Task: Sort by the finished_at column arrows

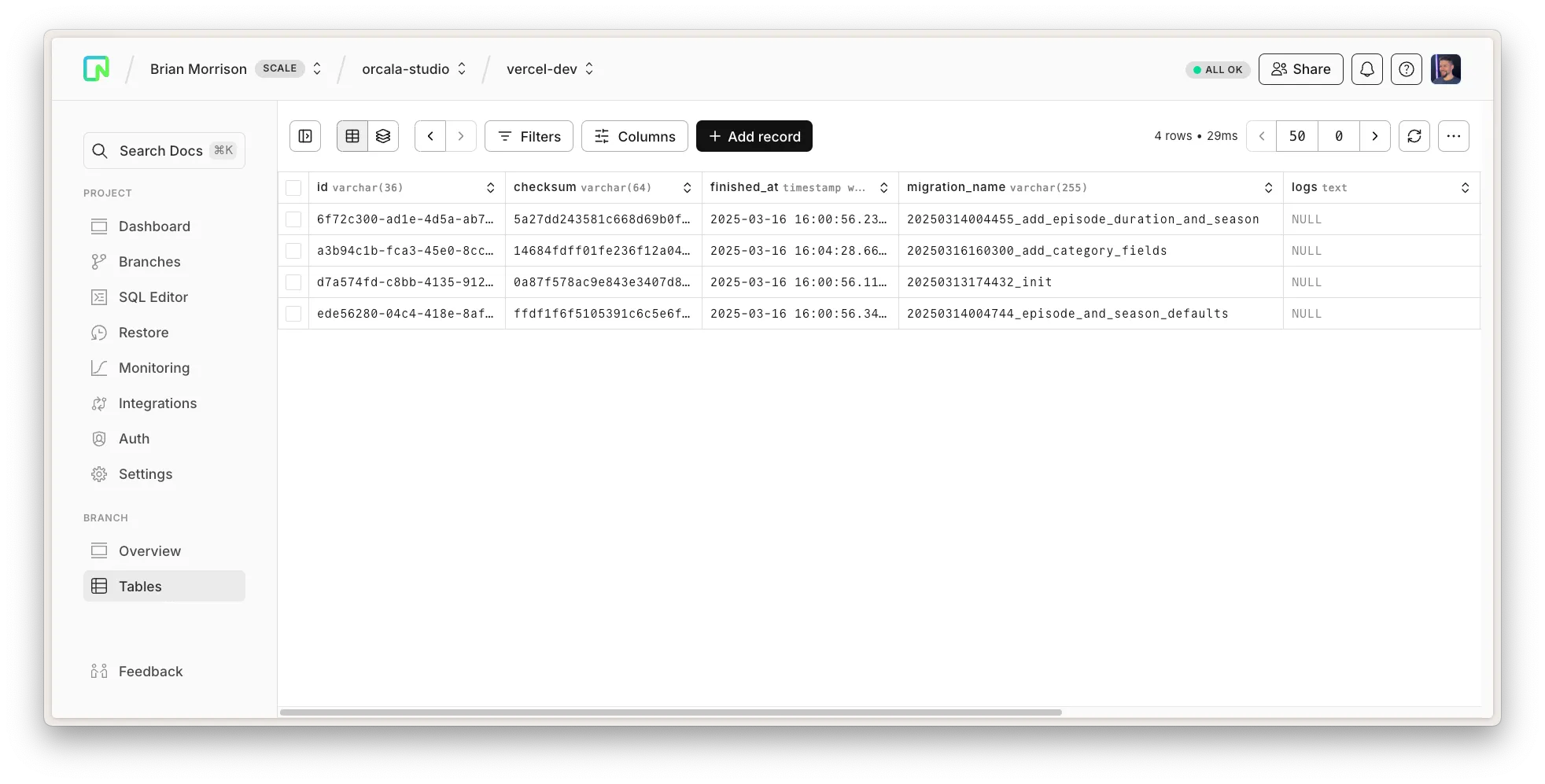Action: click(884, 188)
